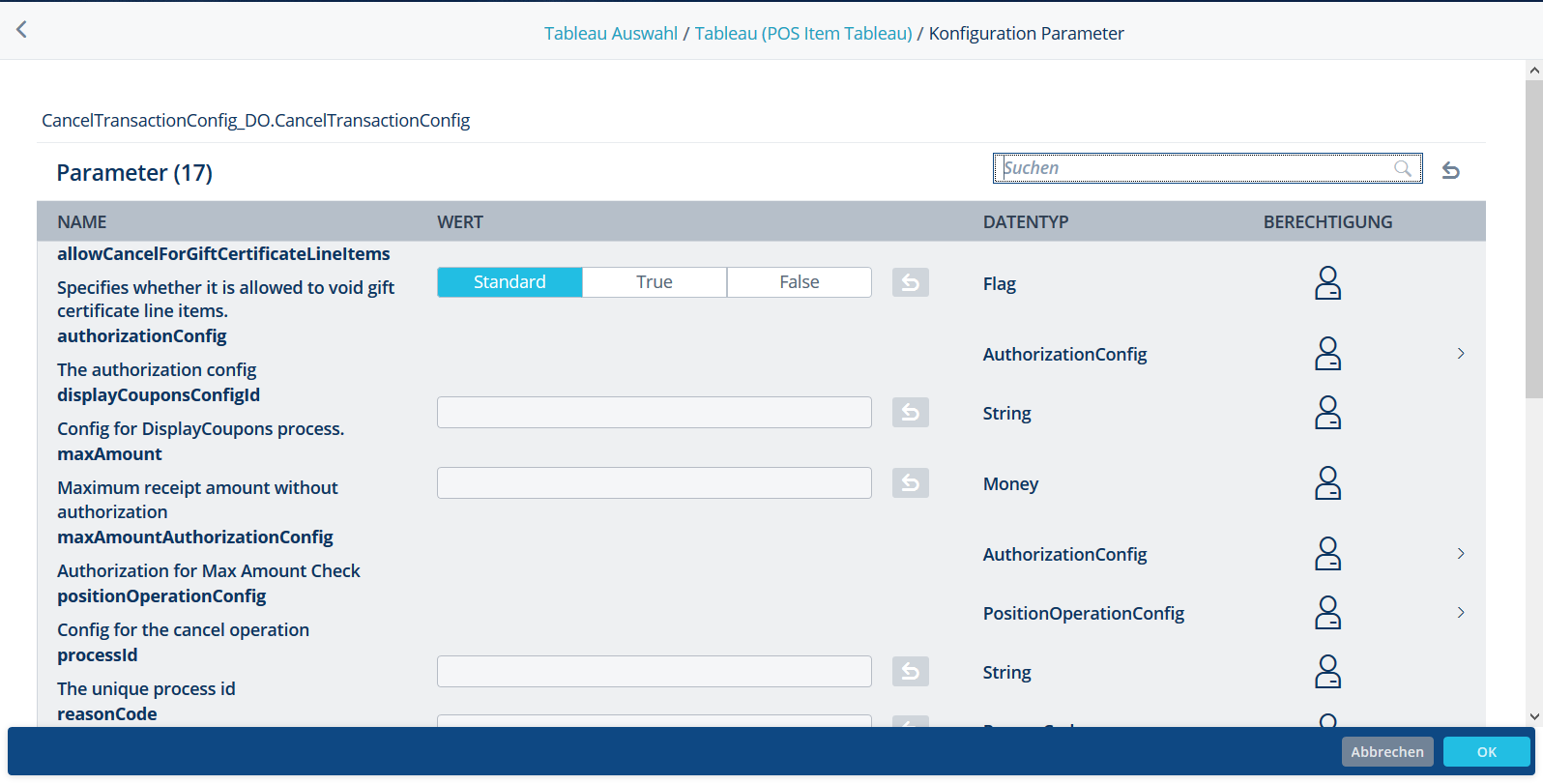Click the Parameter (17) heading

coord(134,173)
